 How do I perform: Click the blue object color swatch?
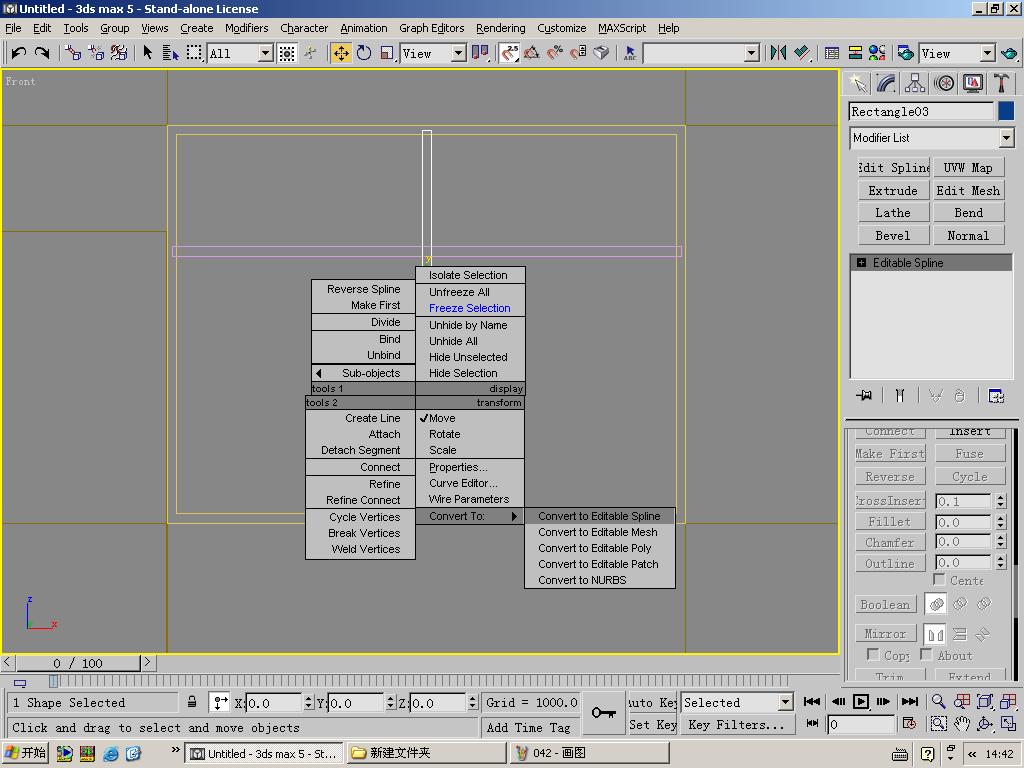1006,111
